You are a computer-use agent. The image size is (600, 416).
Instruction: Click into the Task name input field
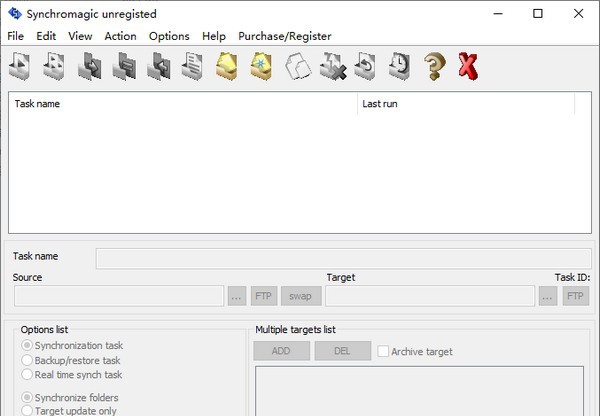344,258
